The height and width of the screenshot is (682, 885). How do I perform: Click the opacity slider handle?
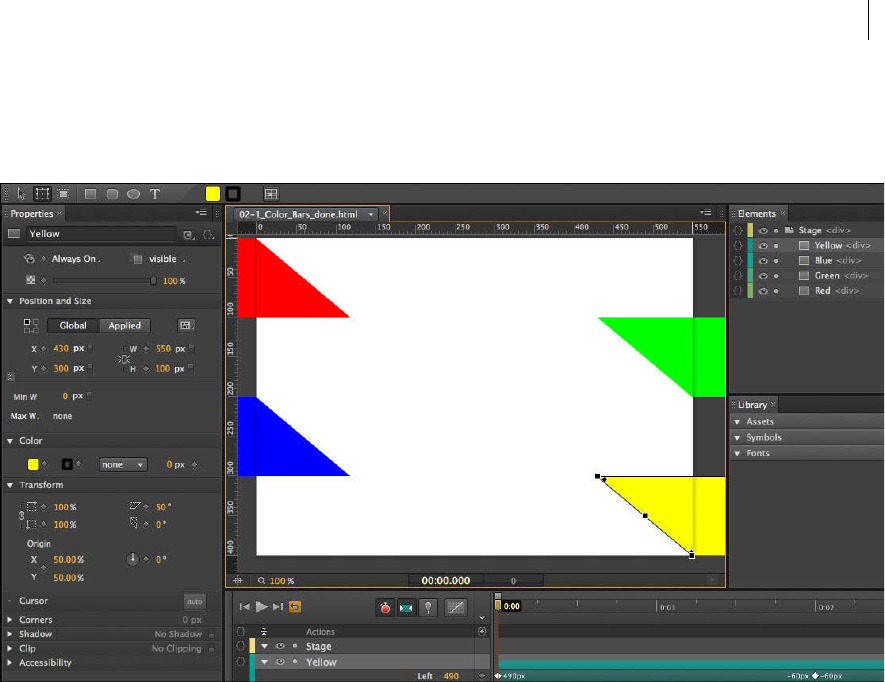(x=153, y=281)
